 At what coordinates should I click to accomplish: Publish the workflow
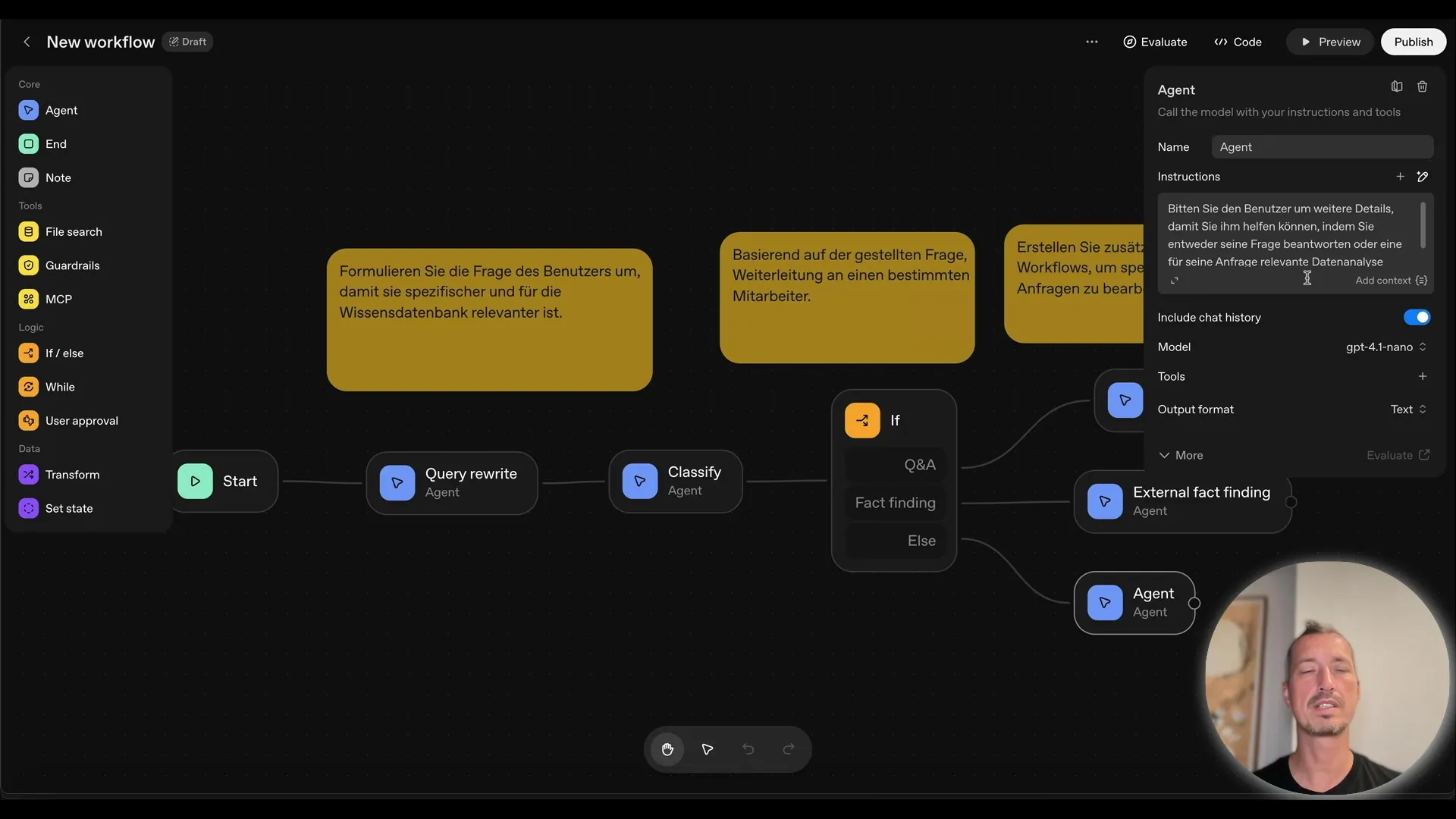1414,42
